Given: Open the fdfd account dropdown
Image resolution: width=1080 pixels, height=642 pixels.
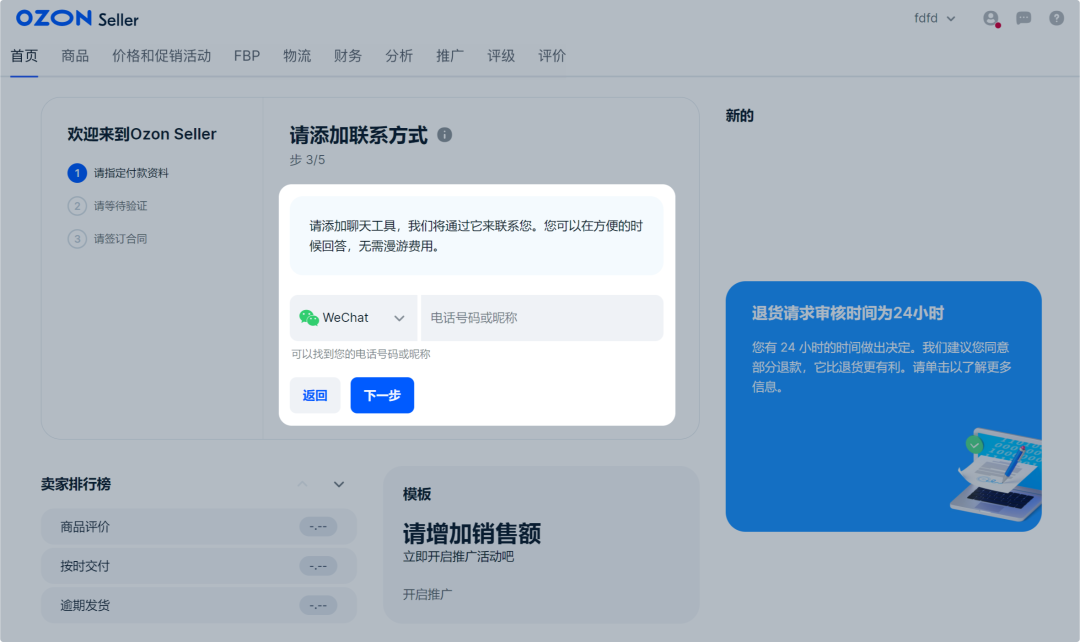Looking at the screenshot, I should coord(934,17).
